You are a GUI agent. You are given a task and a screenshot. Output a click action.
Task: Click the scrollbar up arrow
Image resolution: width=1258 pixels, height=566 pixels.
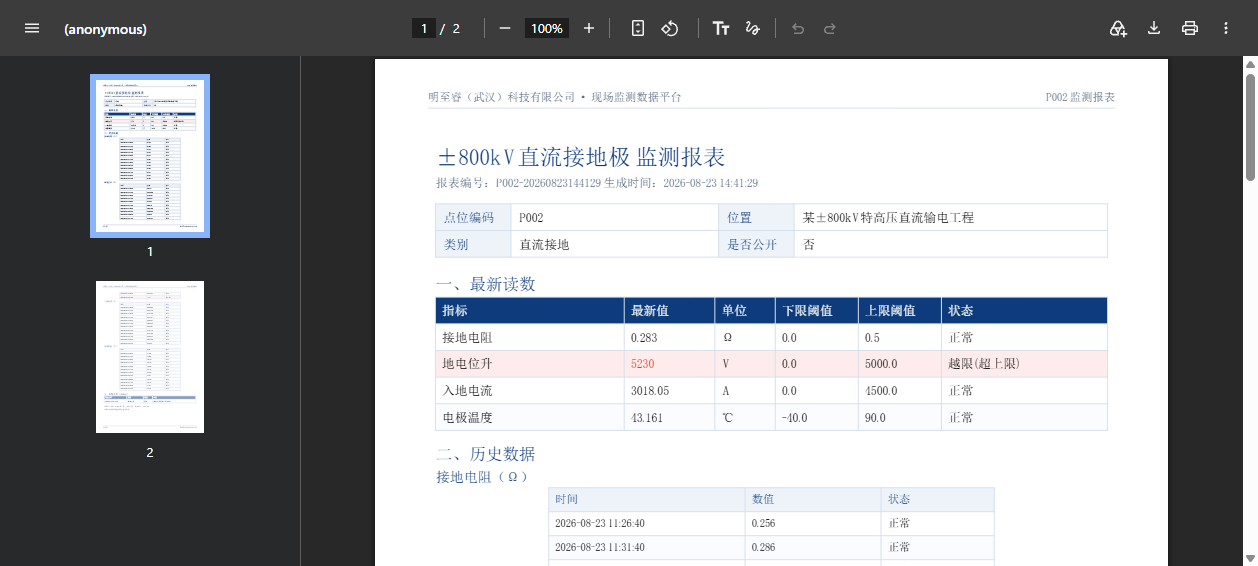[x=1250, y=64]
